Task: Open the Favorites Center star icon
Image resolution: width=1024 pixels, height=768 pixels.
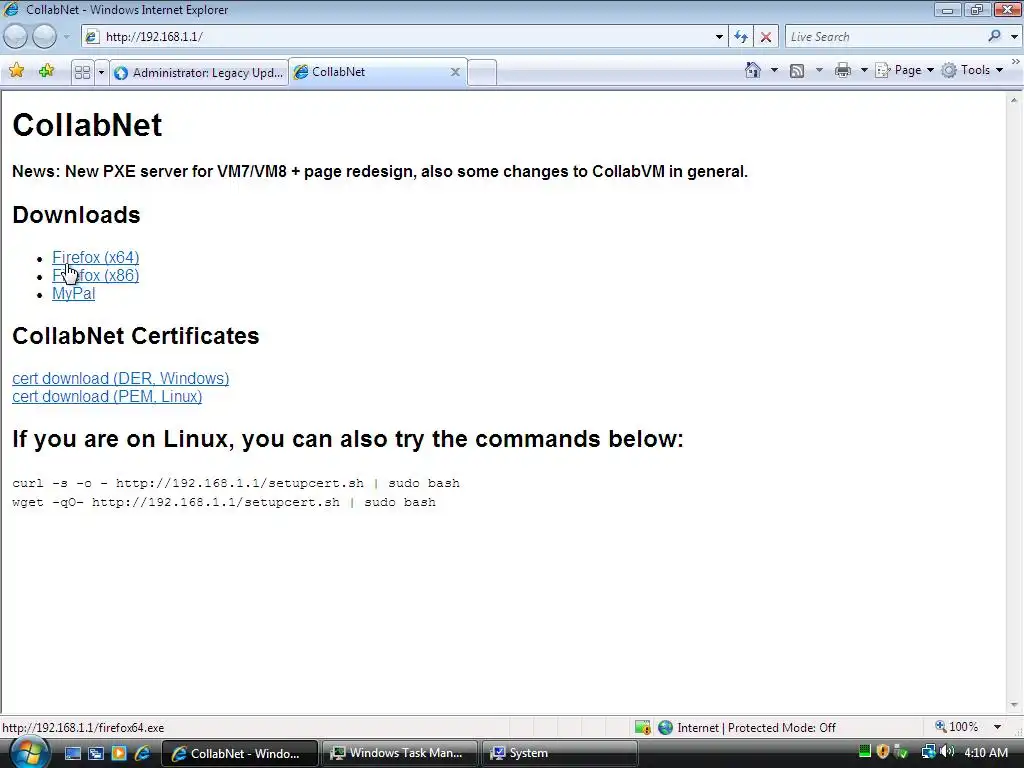Action: (x=17, y=71)
